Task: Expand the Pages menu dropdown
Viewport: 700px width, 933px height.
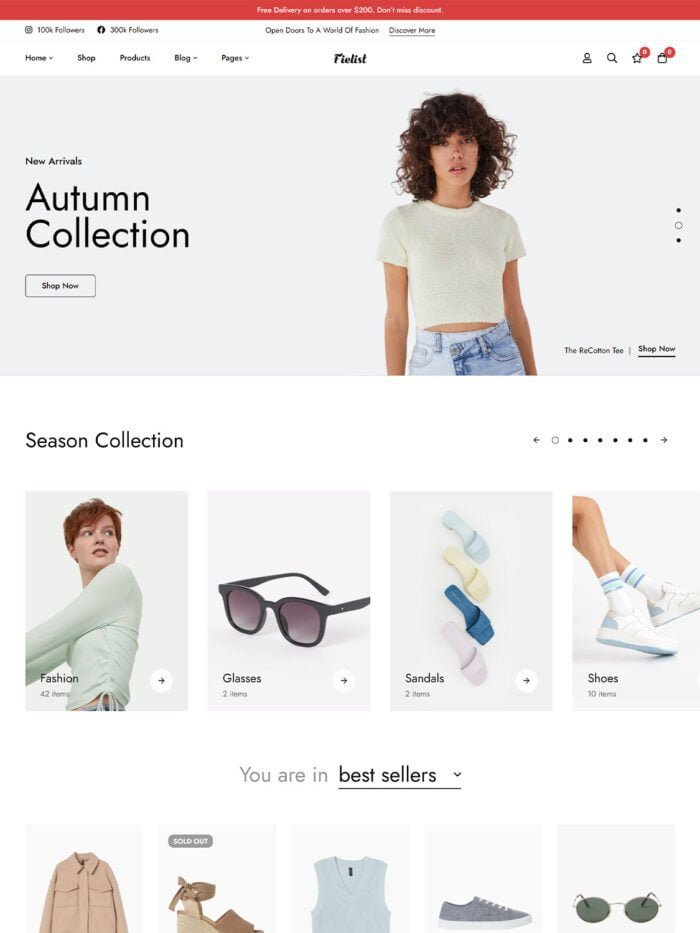Action: (x=235, y=58)
